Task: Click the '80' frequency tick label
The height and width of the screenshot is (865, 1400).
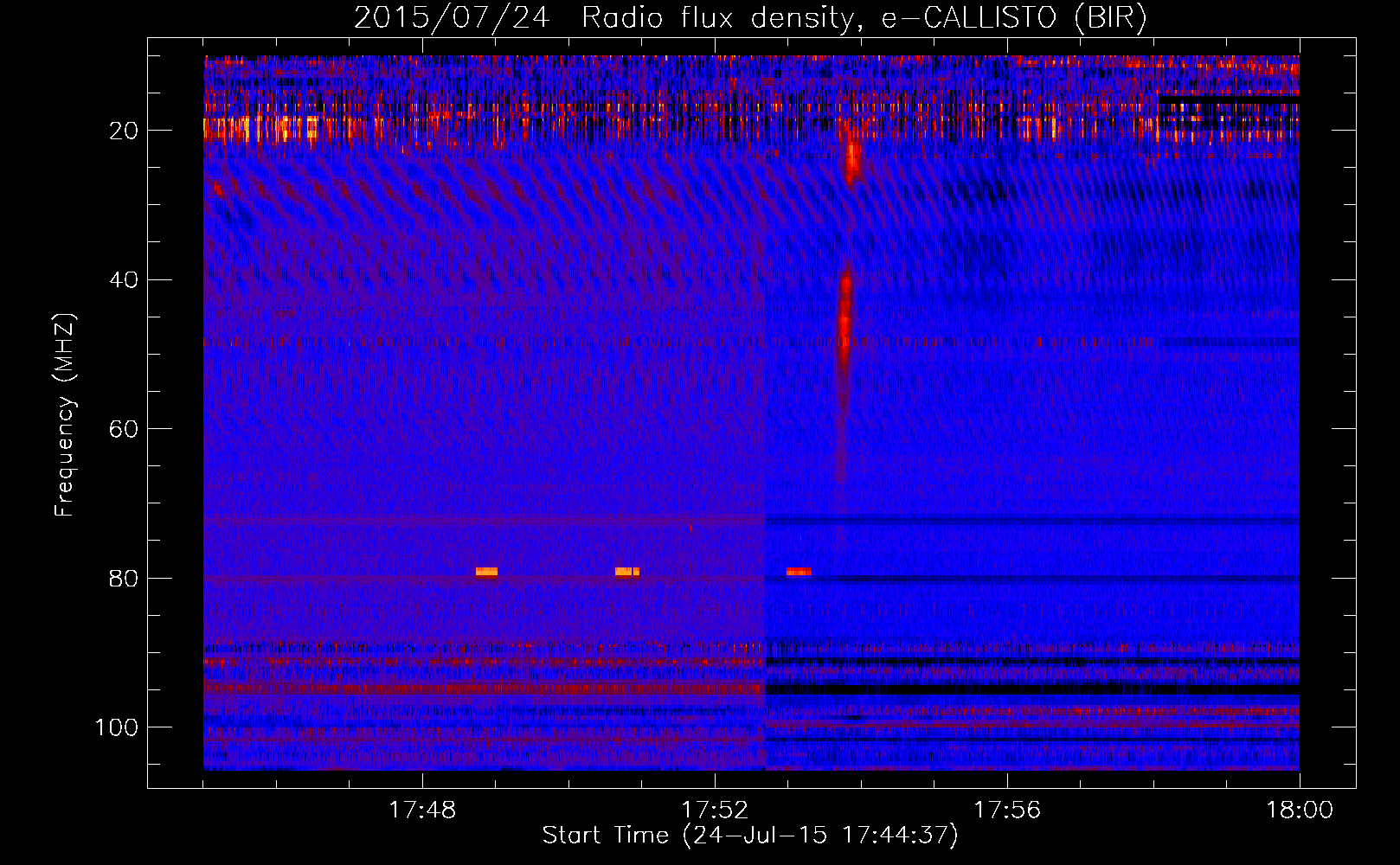Action: tap(124, 578)
